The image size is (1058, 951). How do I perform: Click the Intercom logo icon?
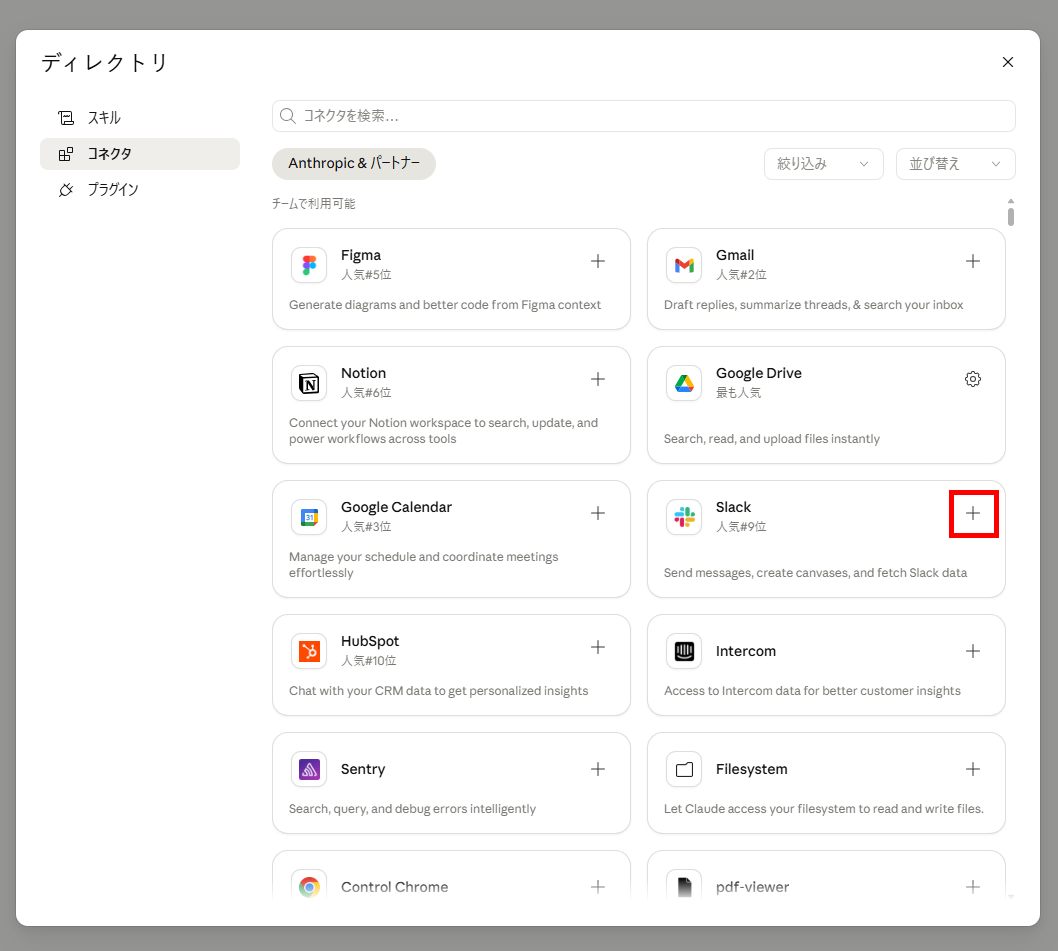pos(684,651)
